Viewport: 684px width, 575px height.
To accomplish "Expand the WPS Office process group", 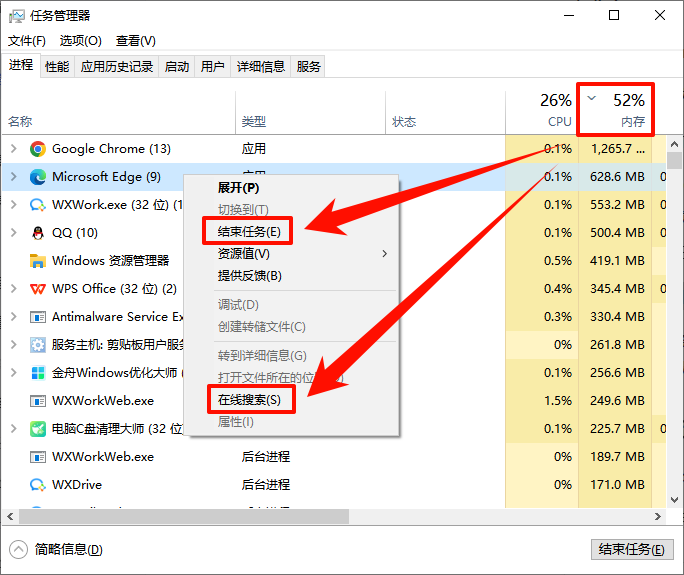I will [14, 288].
